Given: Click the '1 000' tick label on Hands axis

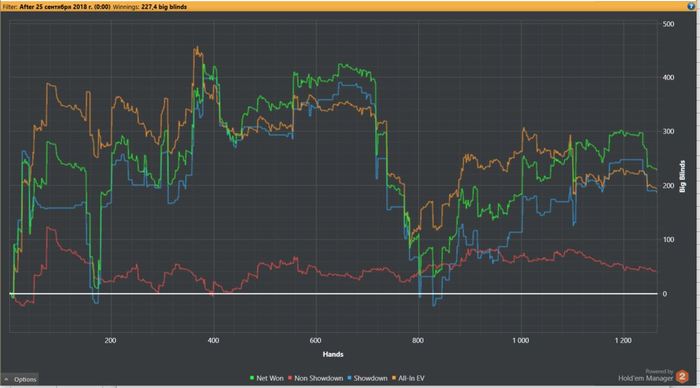Looking at the screenshot, I should click(x=521, y=340).
